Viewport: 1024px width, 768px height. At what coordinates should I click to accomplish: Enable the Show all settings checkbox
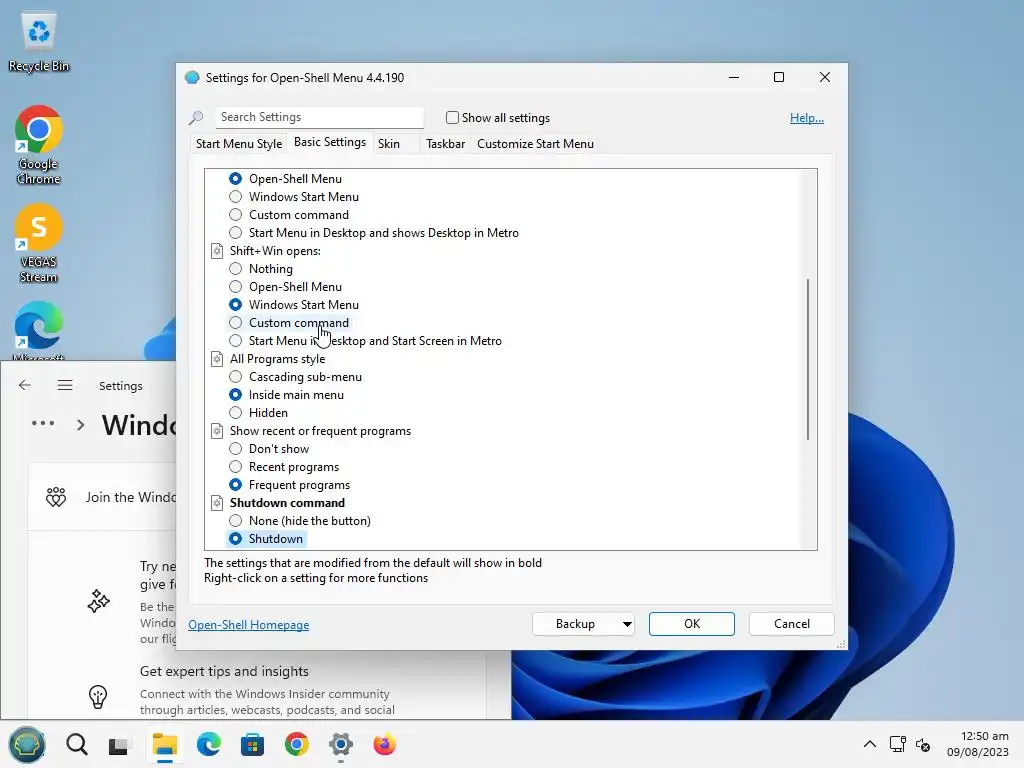coord(452,118)
